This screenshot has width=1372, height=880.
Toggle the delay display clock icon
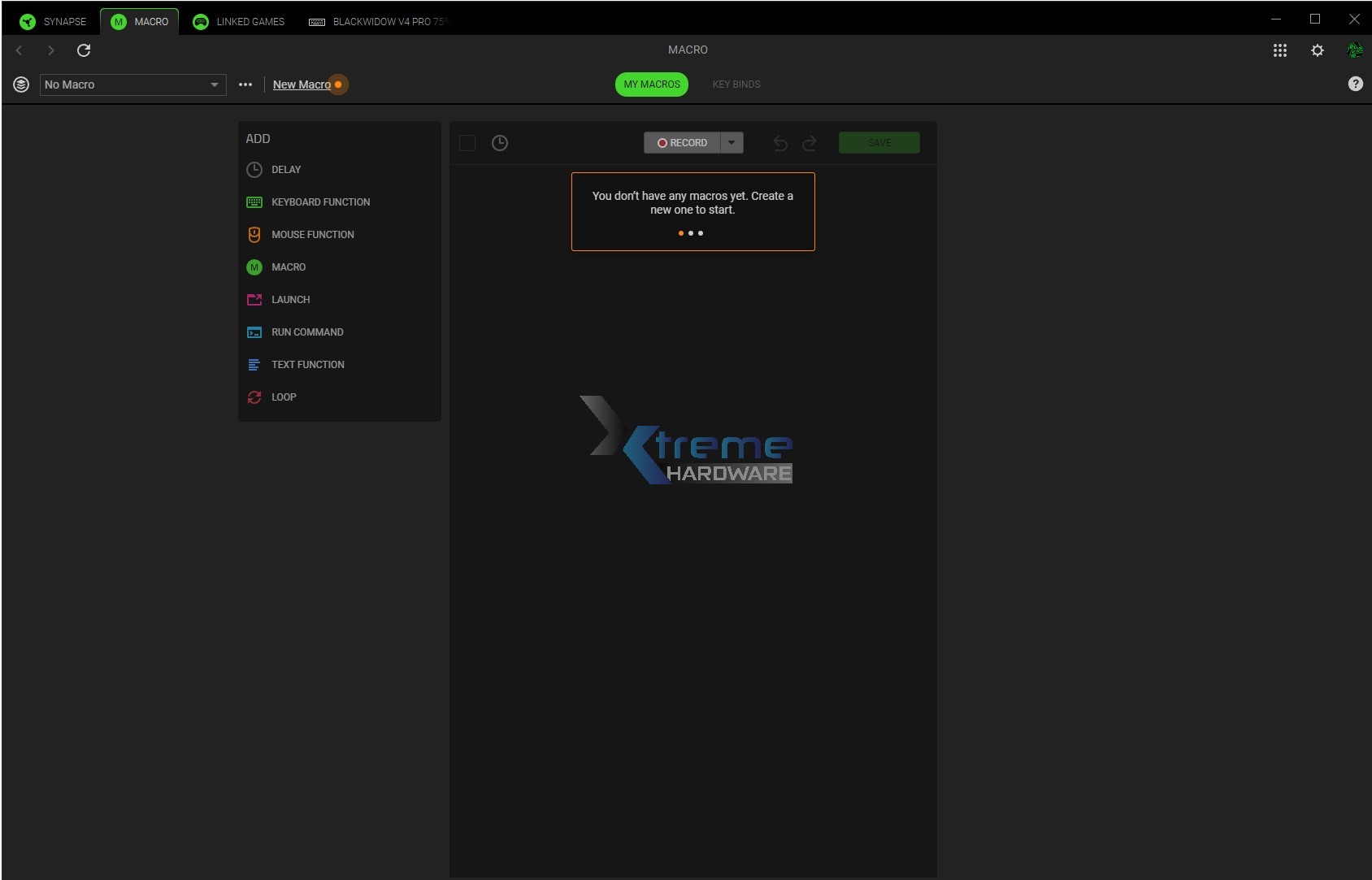pos(500,142)
